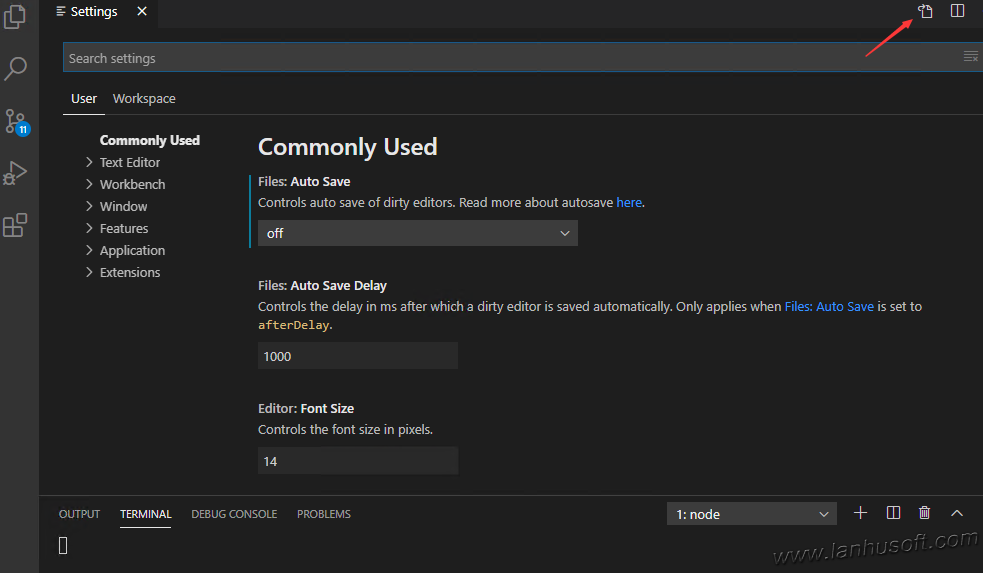The width and height of the screenshot is (983, 573).
Task: Open Source Control with 11 changes
Action: (15, 122)
